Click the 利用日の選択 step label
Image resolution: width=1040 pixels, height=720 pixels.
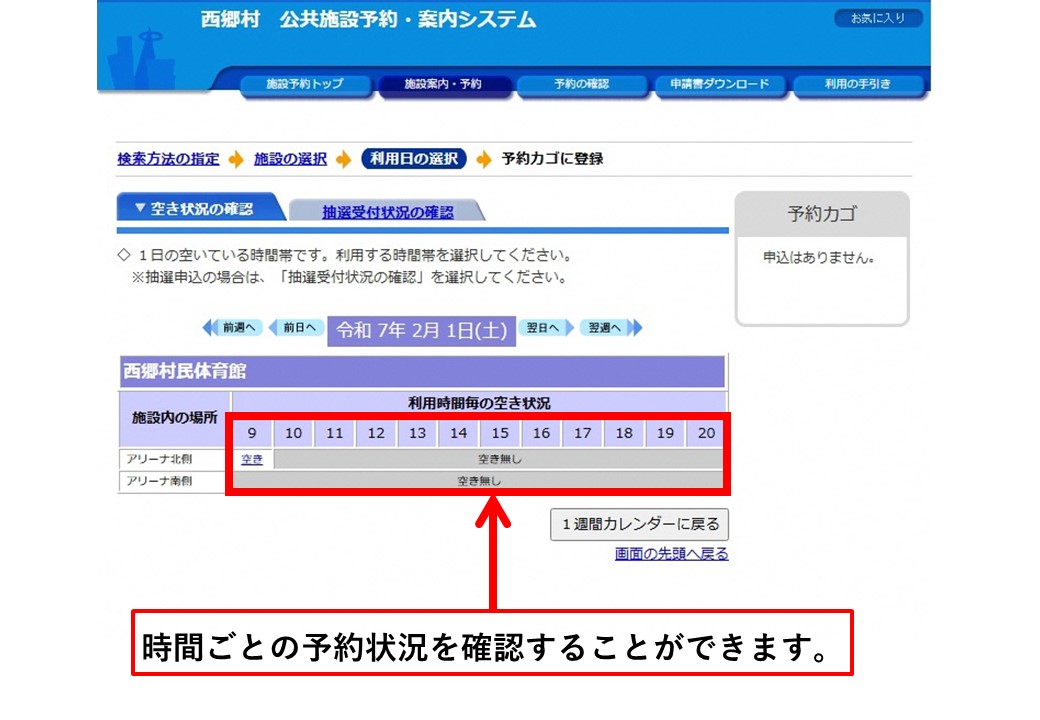click(x=414, y=159)
